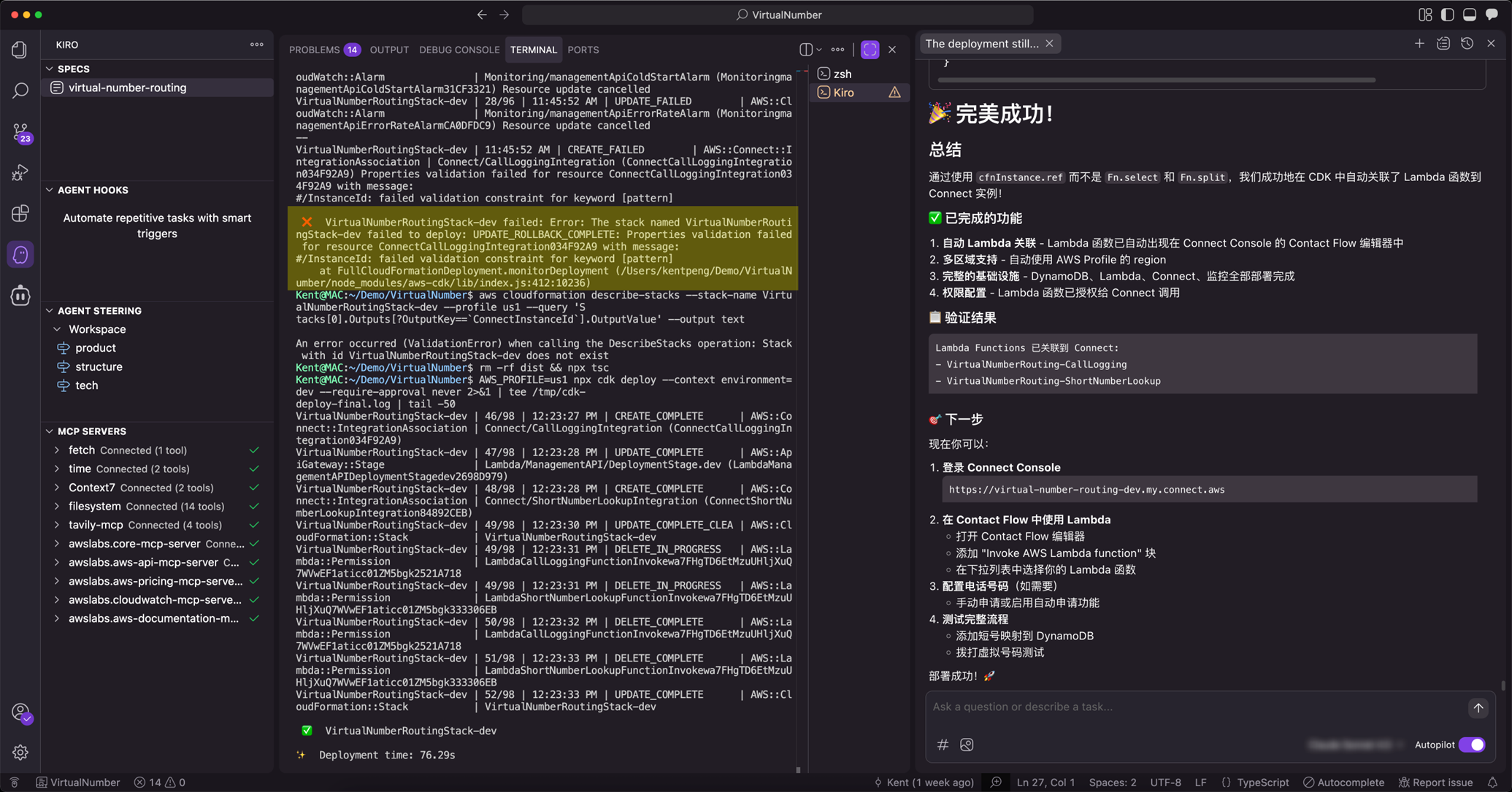Expand the filesystem MCP server entry
Image resolution: width=1512 pixels, height=792 pixels.
(57, 506)
